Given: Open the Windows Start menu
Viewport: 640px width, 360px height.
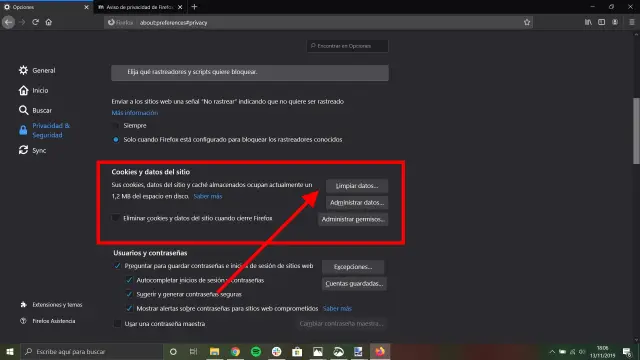Looking at the screenshot, I should click(10, 351).
